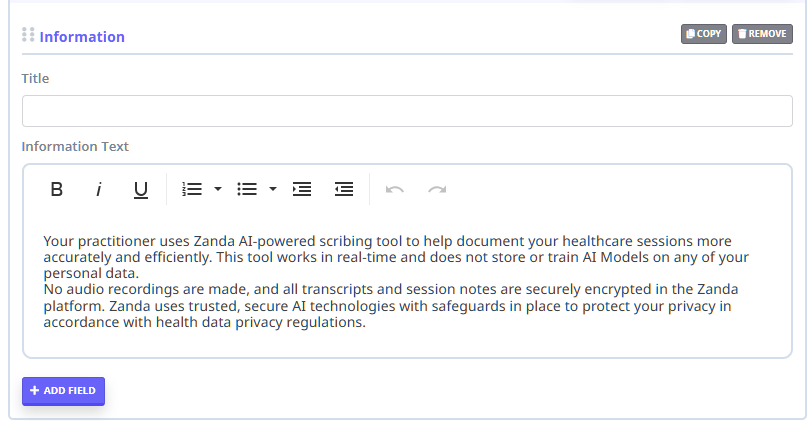Image resolution: width=811 pixels, height=421 pixels.
Task: Click the undo arrow in toolbar
Action: tap(395, 189)
